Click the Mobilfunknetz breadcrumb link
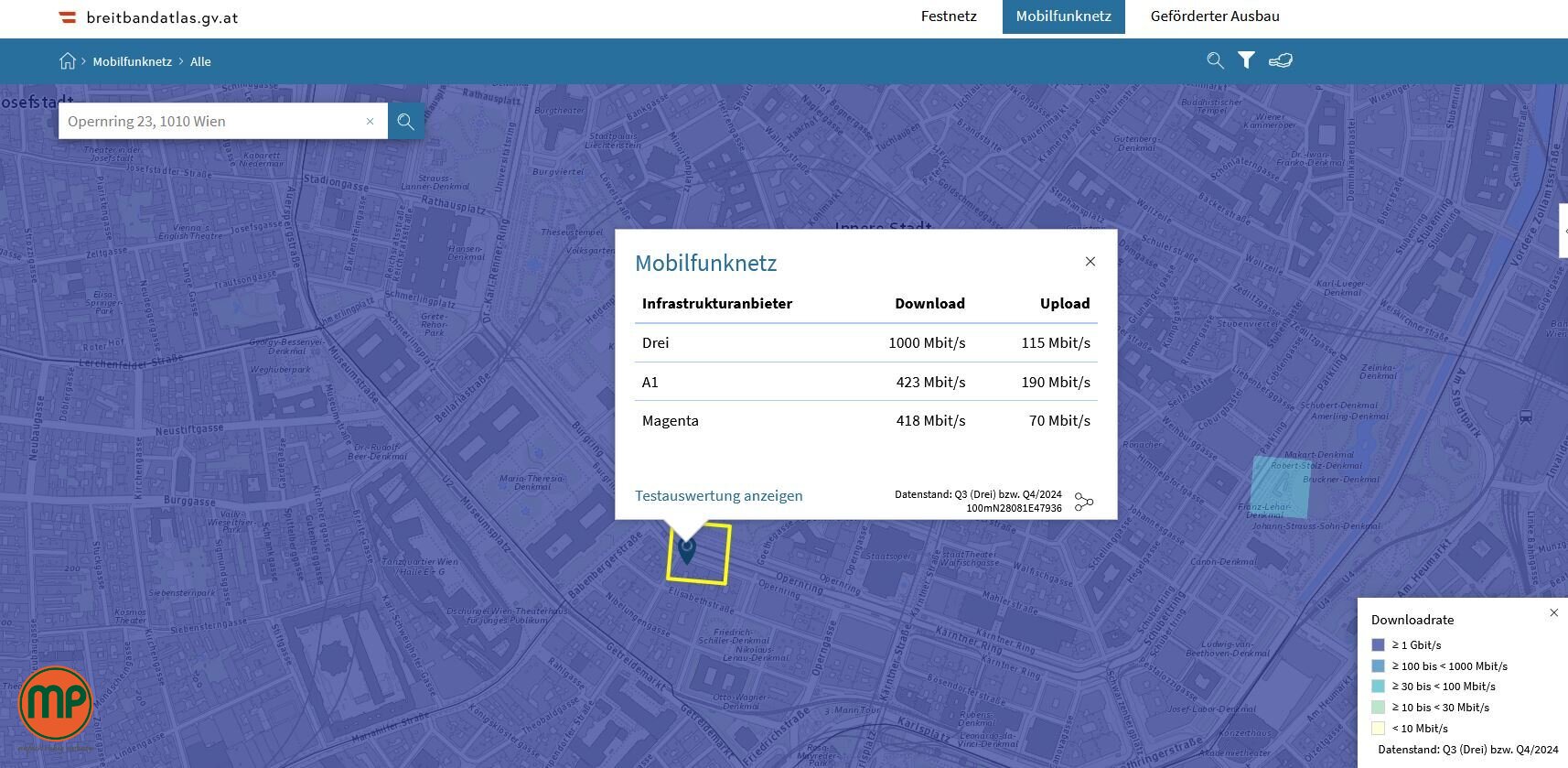This screenshot has height=768, width=1568. pyautogui.click(x=132, y=61)
